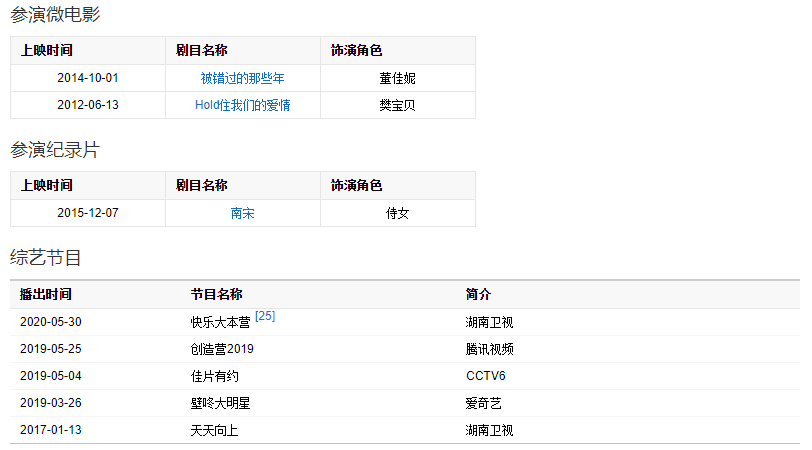Click the role name 董佳妮
Screen dimensions: 812x450
pyautogui.click(x=397, y=78)
